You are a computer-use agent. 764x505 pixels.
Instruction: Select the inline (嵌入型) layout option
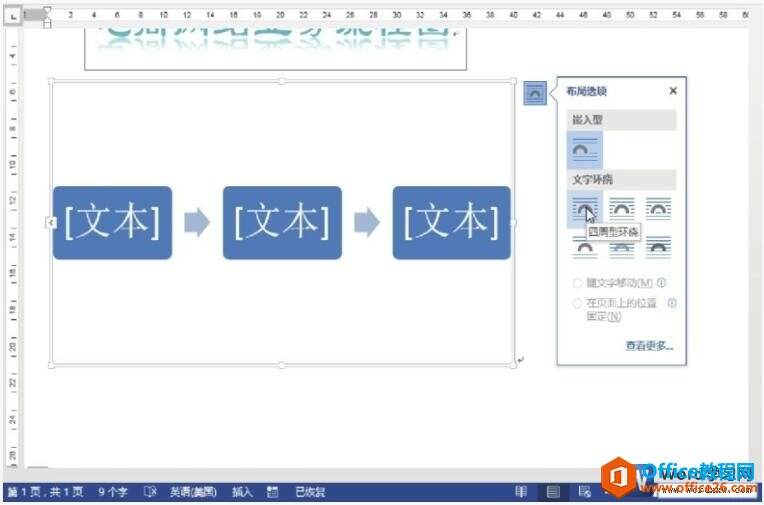585,150
